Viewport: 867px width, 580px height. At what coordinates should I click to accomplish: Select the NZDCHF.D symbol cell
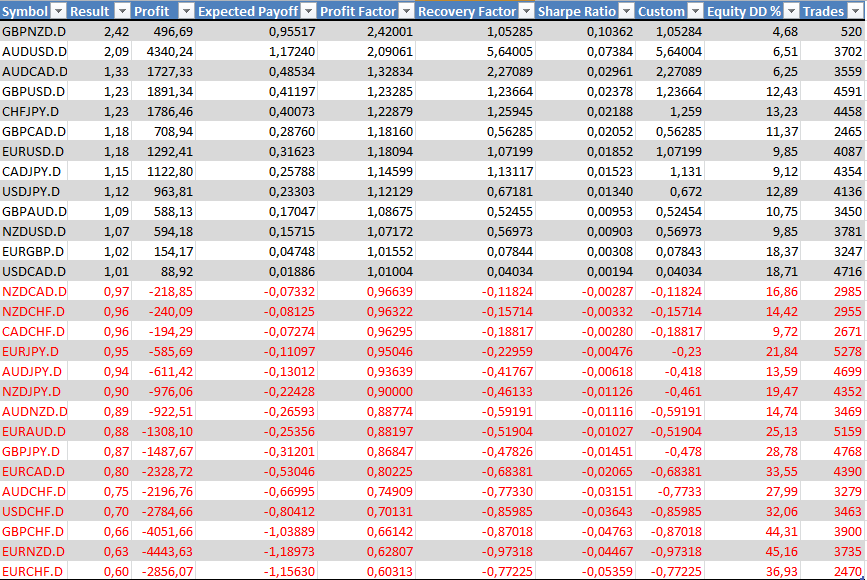pyautogui.click(x=34, y=311)
